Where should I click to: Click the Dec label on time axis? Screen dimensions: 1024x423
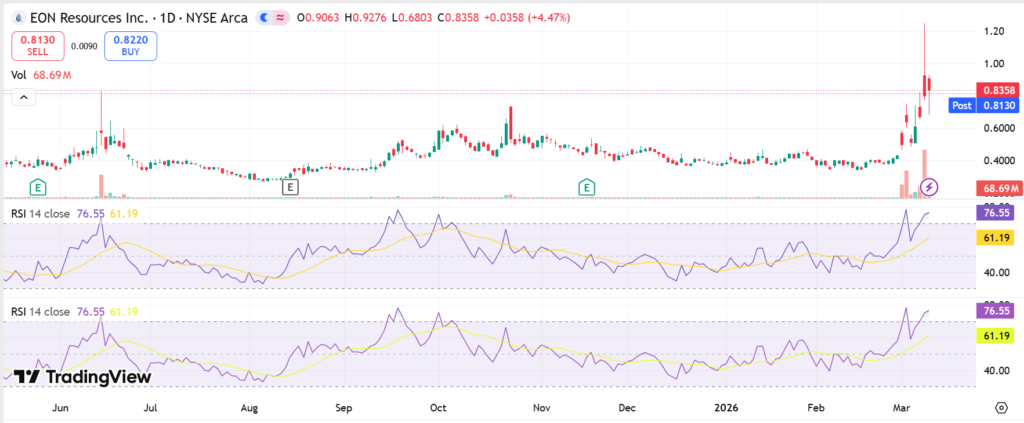[626, 408]
